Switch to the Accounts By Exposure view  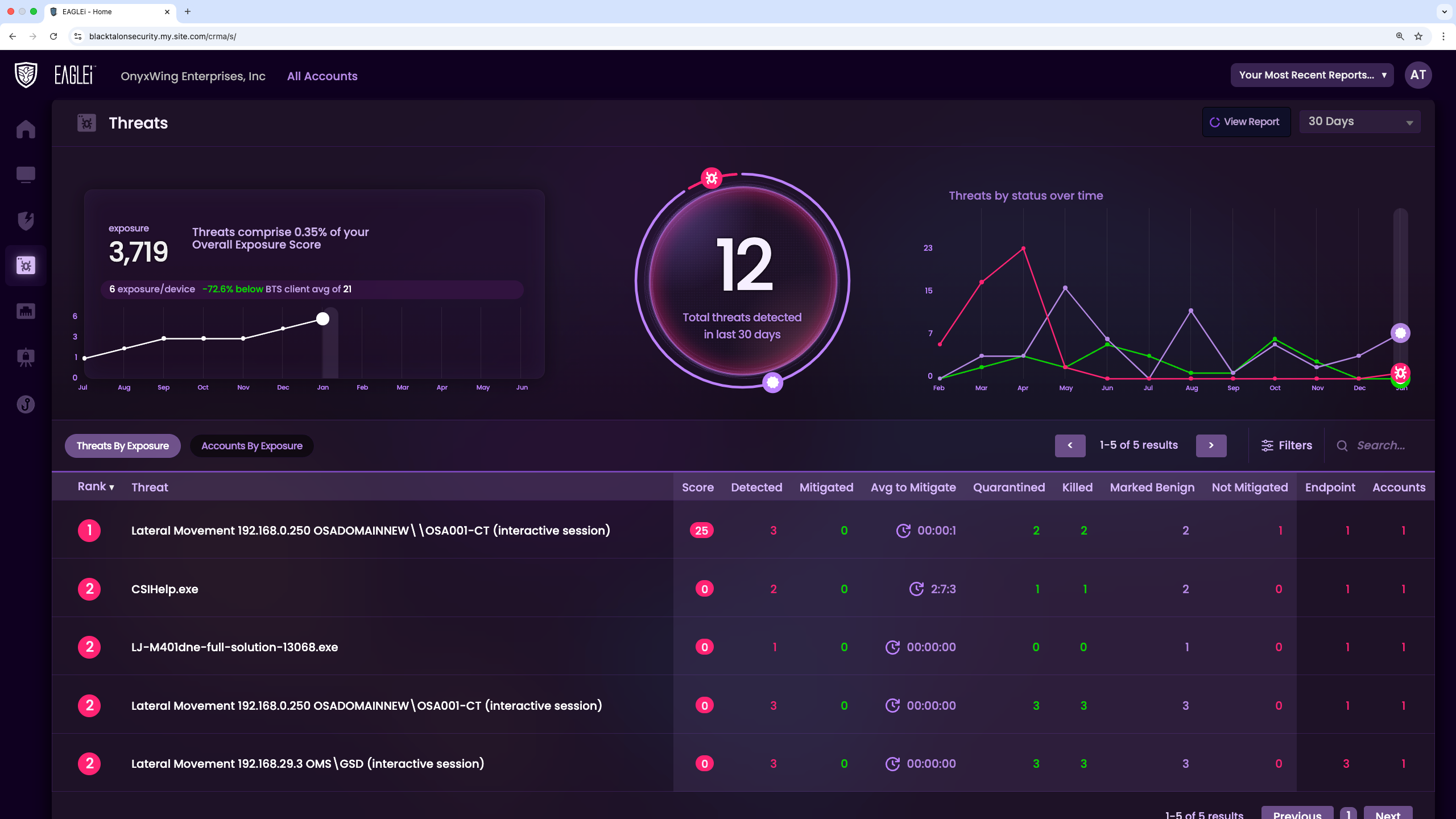tap(251, 446)
